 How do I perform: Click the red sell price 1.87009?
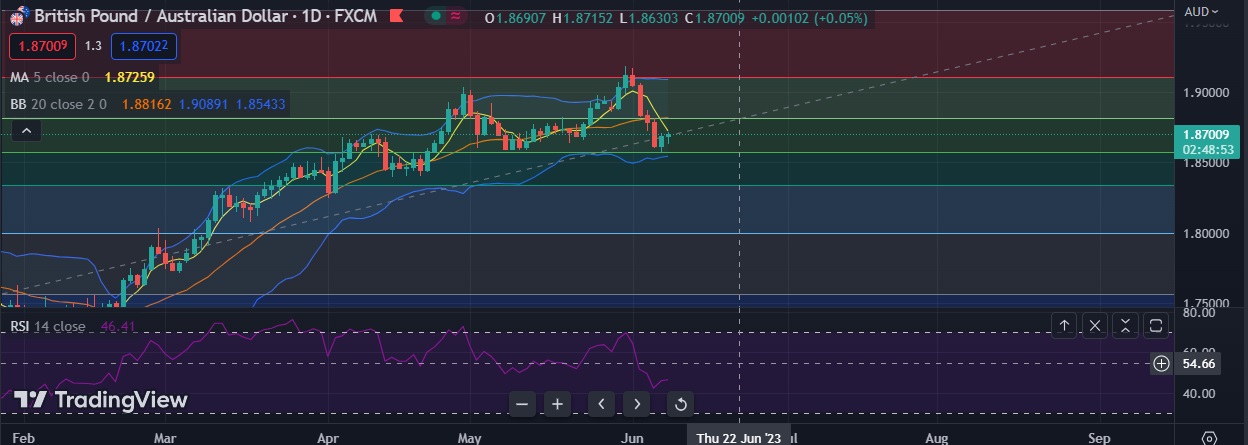42,45
